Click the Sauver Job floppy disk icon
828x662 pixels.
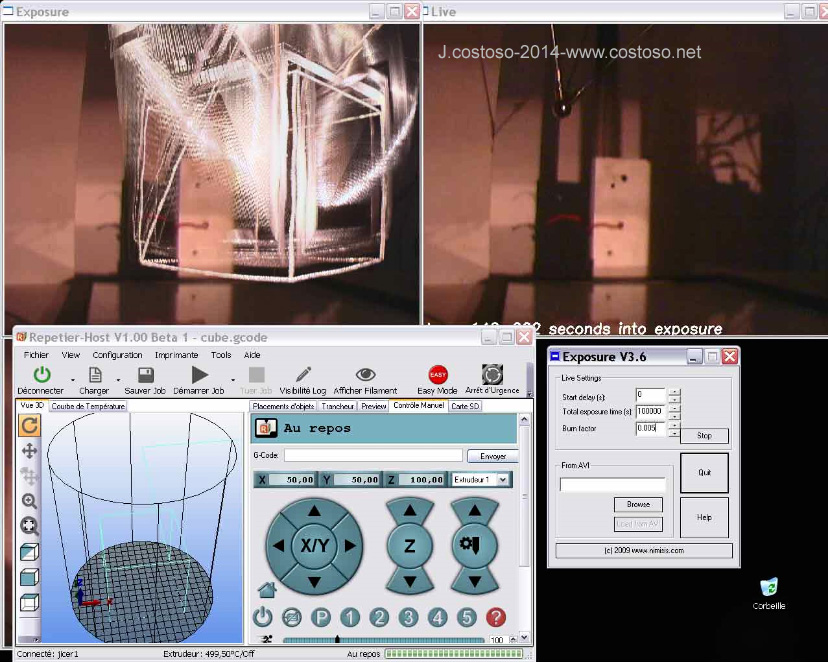145,375
